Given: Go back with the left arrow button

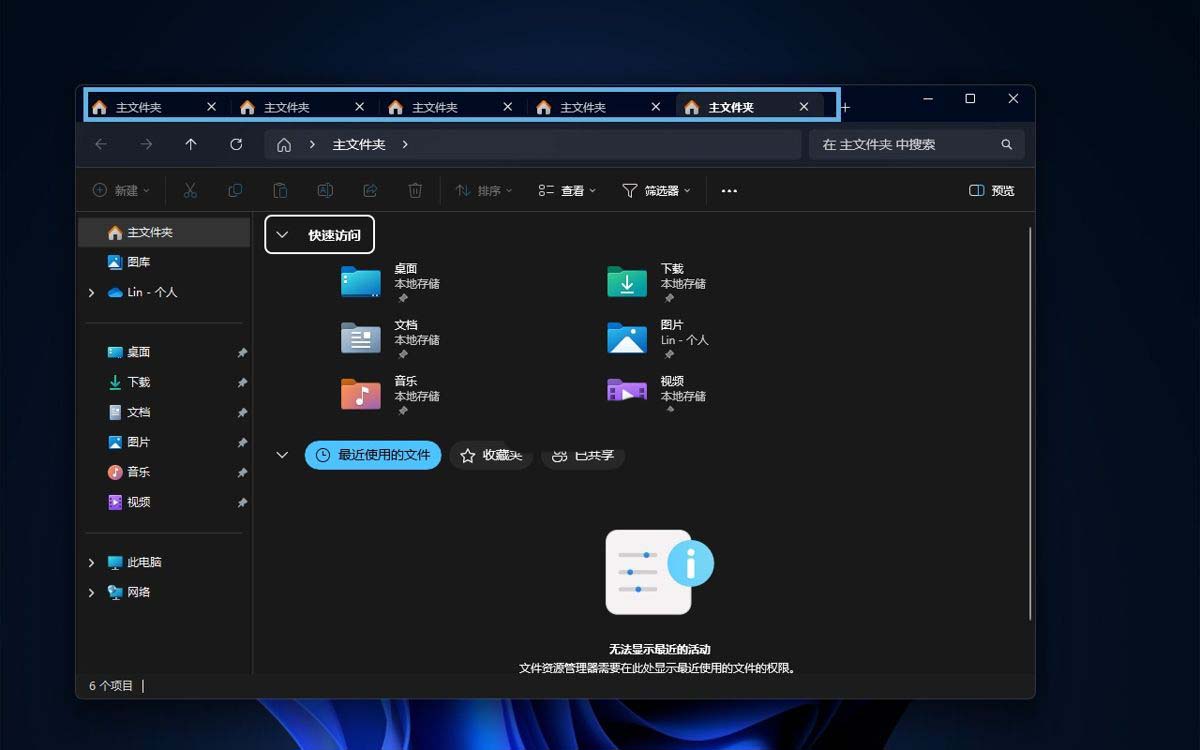Looking at the screenshot, I should click(x=101, y=145).
